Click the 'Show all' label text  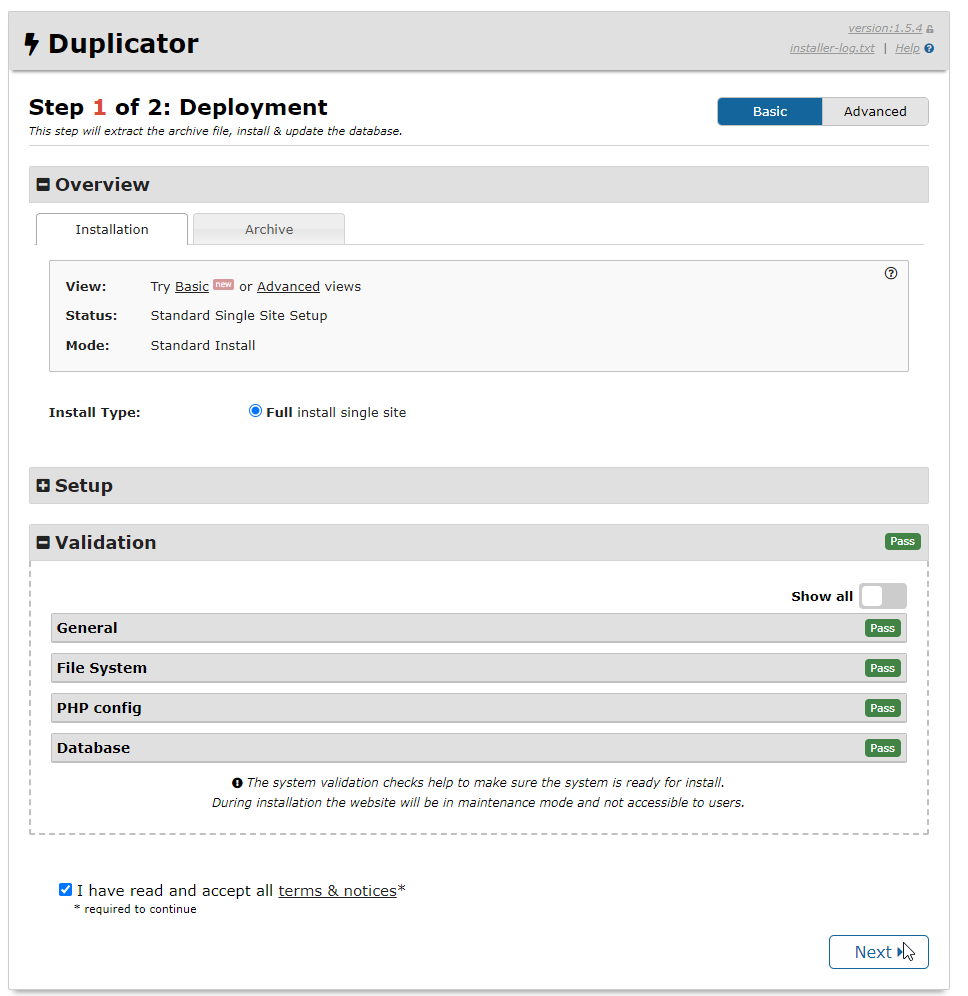tap(822, 596)
